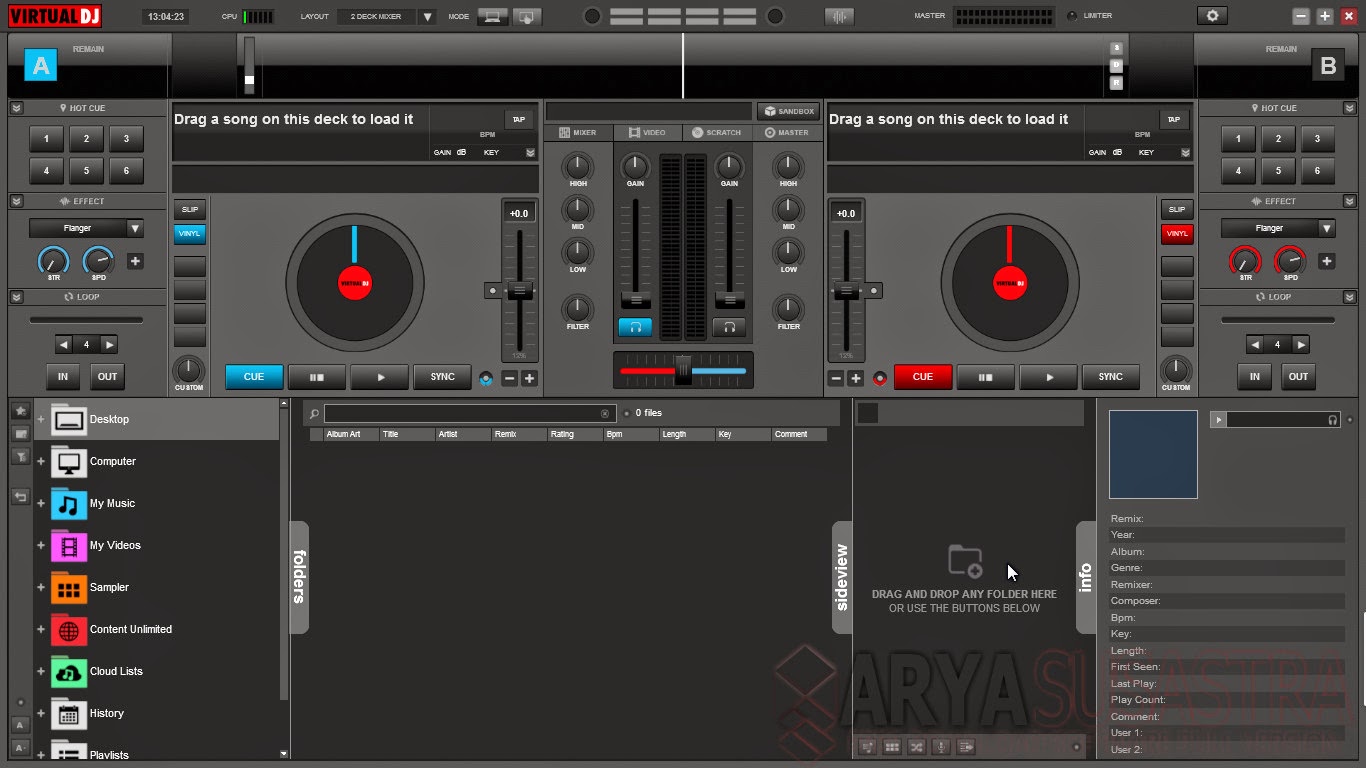Open the Flanger effect dropdown on deck A

click(87, 229)
